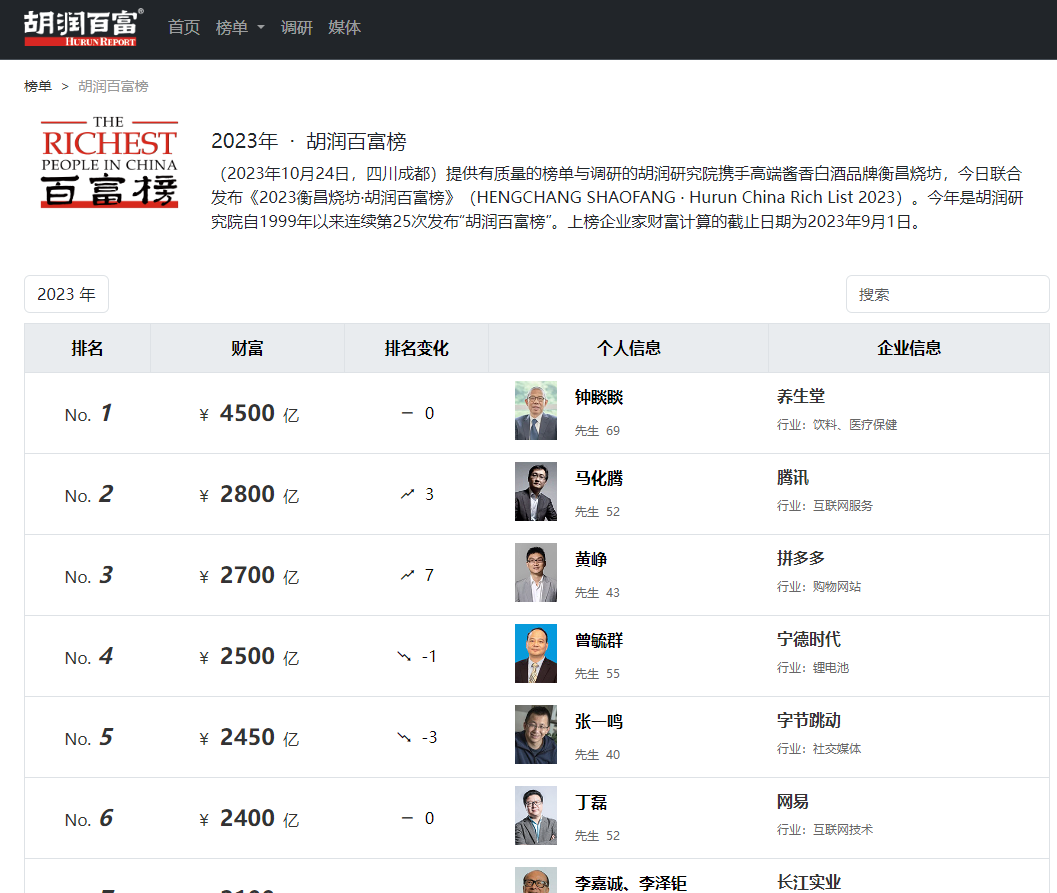Click the falling arrow icon in 曾毓群's row

[x=404, y=656]
